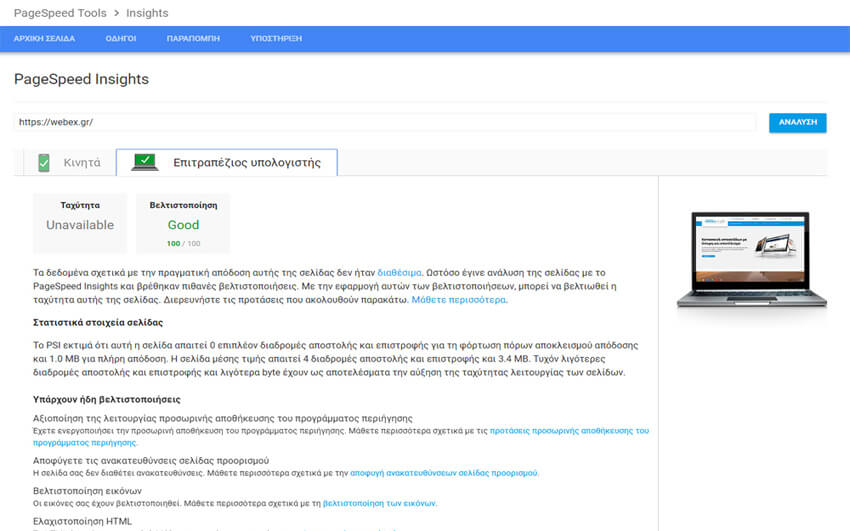Click the 100 / 100 score value
Viewport: 850px width, 531px height.
183,244
